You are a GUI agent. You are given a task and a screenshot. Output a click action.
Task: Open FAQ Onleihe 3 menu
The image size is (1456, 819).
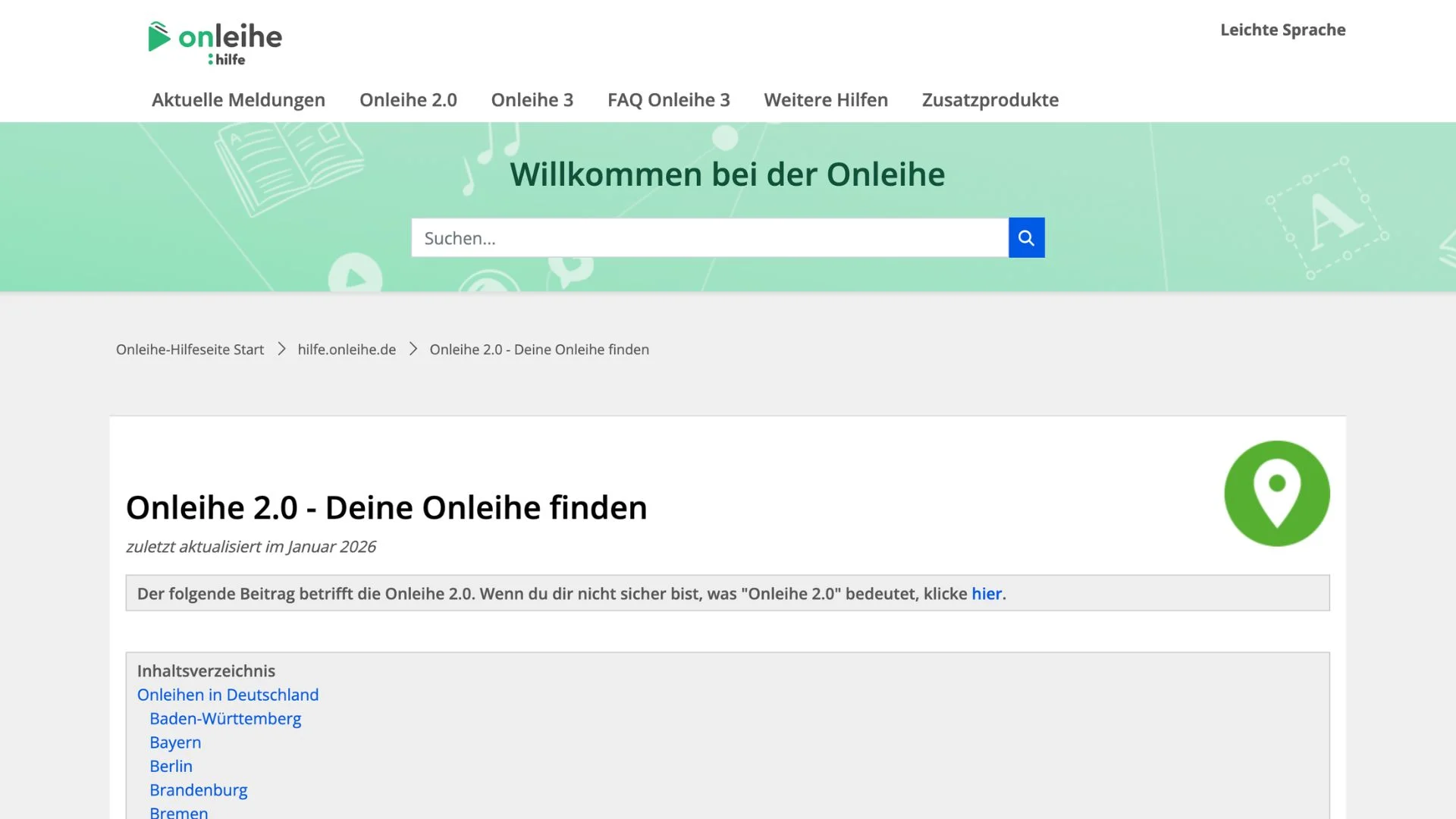tap(668, 100)
